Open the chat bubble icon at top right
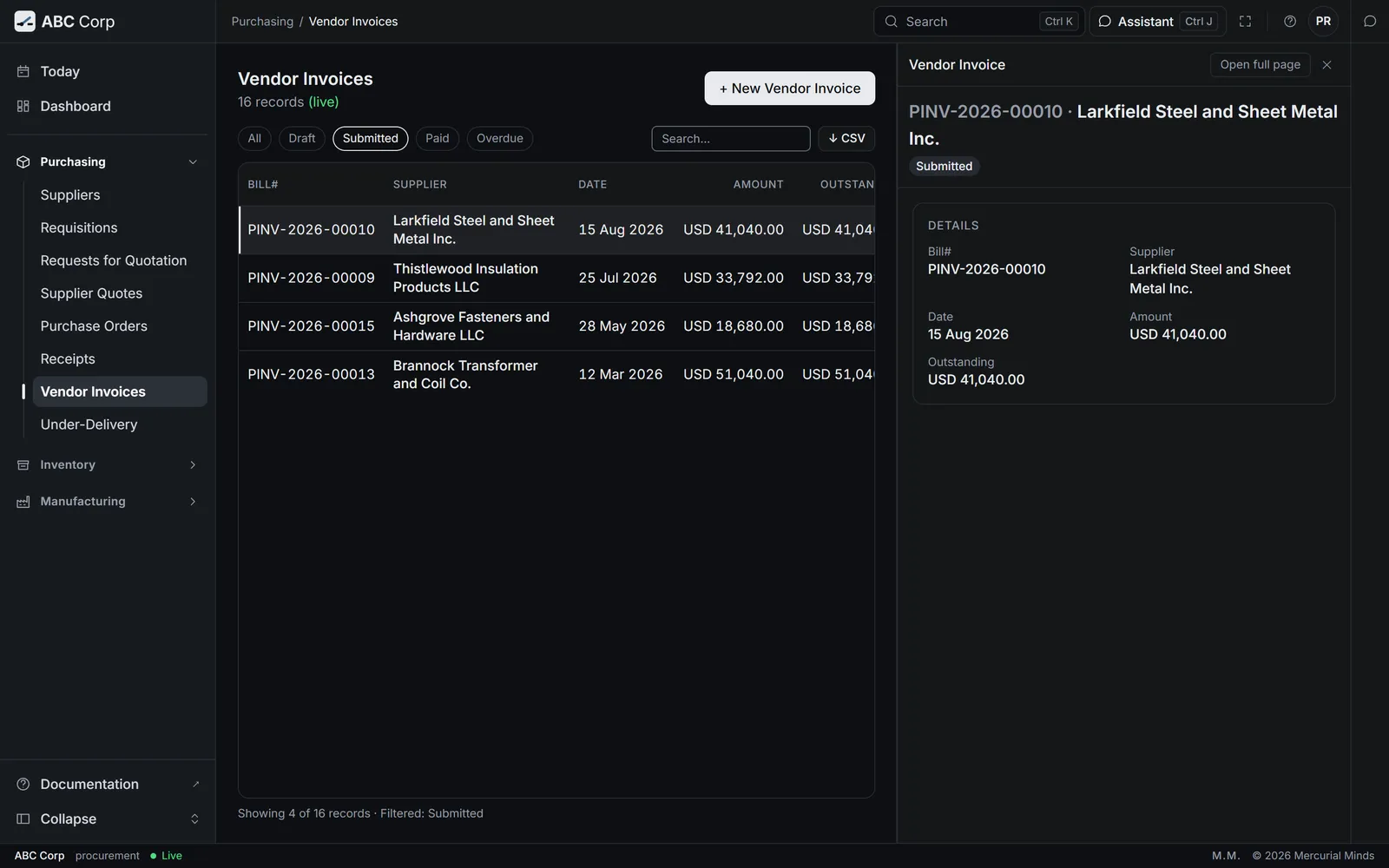This screenshot has width=1389, height=868. [1370, 22]
